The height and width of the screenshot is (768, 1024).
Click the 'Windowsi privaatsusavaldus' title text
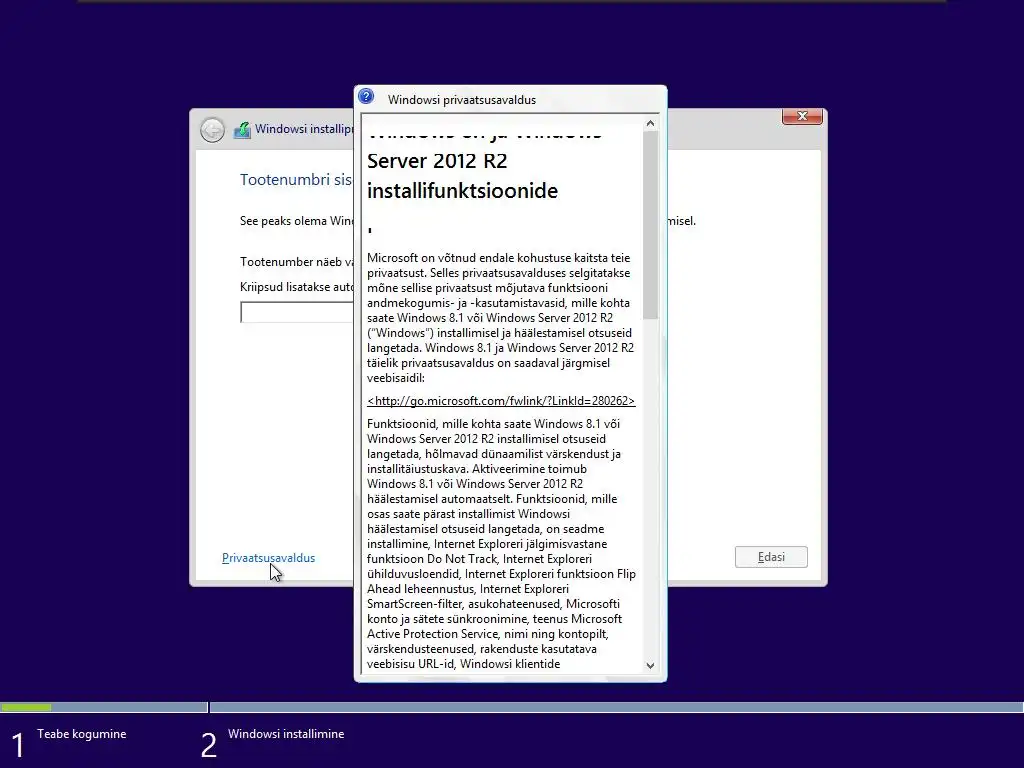tap(462, 100)
